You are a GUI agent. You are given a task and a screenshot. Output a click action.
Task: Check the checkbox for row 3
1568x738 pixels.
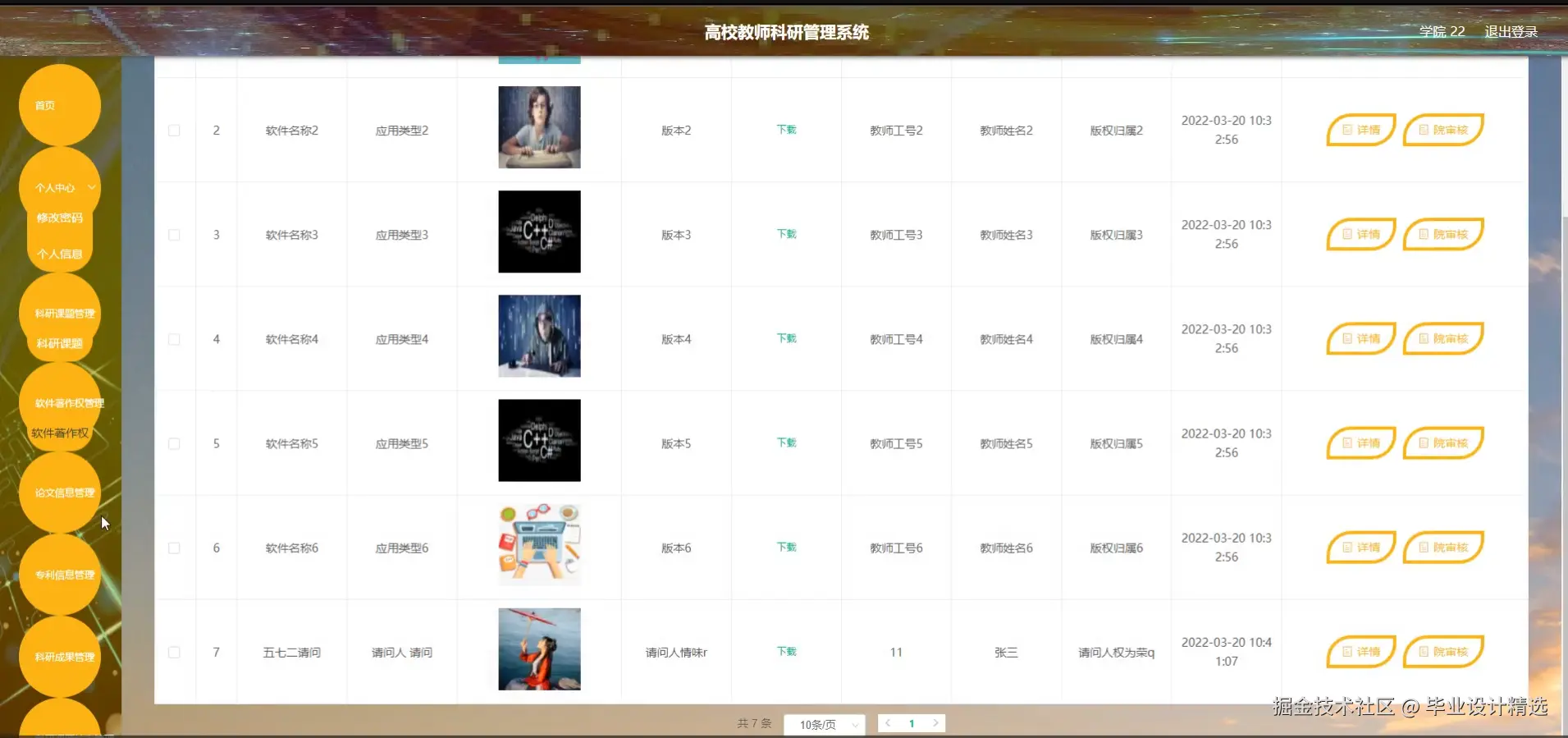(174, 235)
